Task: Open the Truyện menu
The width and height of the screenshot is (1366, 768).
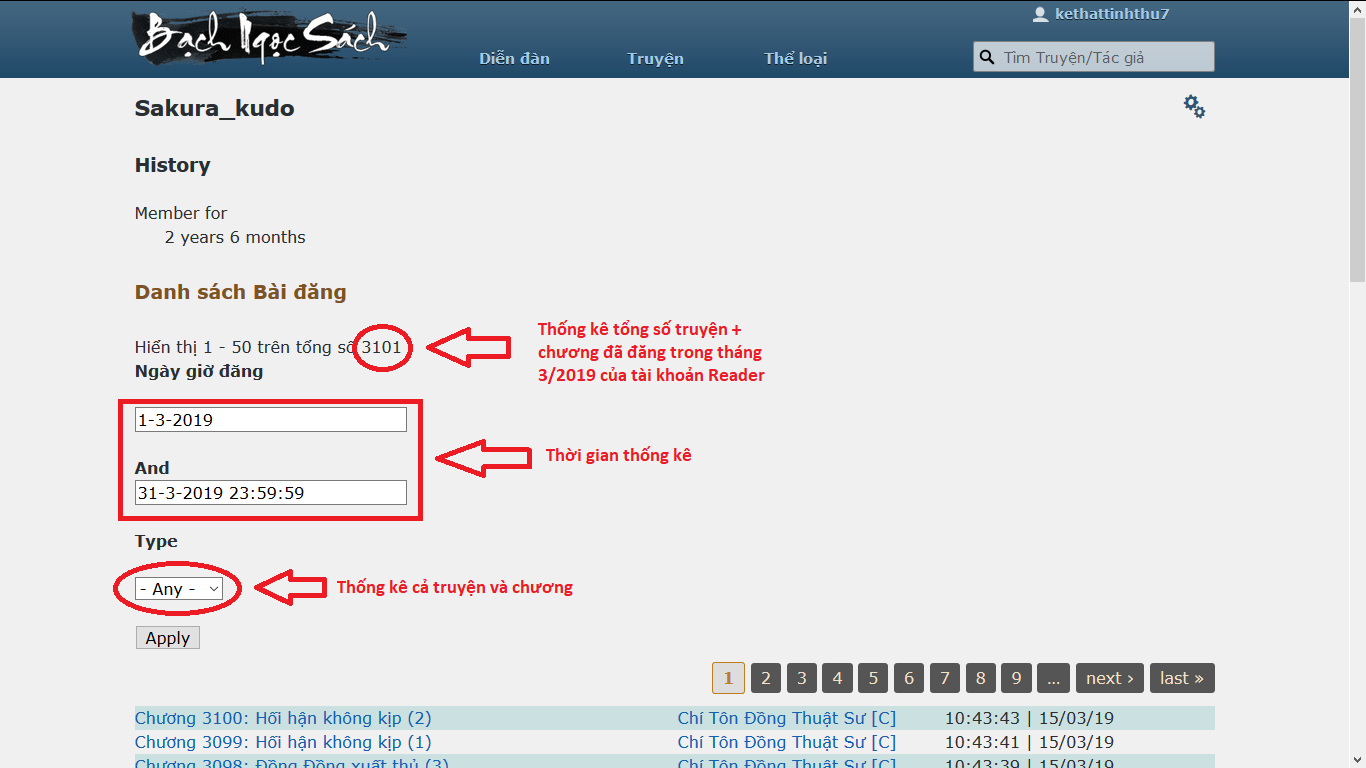Action: (655, 58)
